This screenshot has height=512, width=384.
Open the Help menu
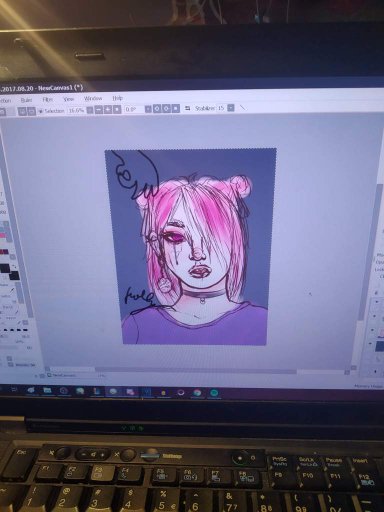tap(117, 98)
